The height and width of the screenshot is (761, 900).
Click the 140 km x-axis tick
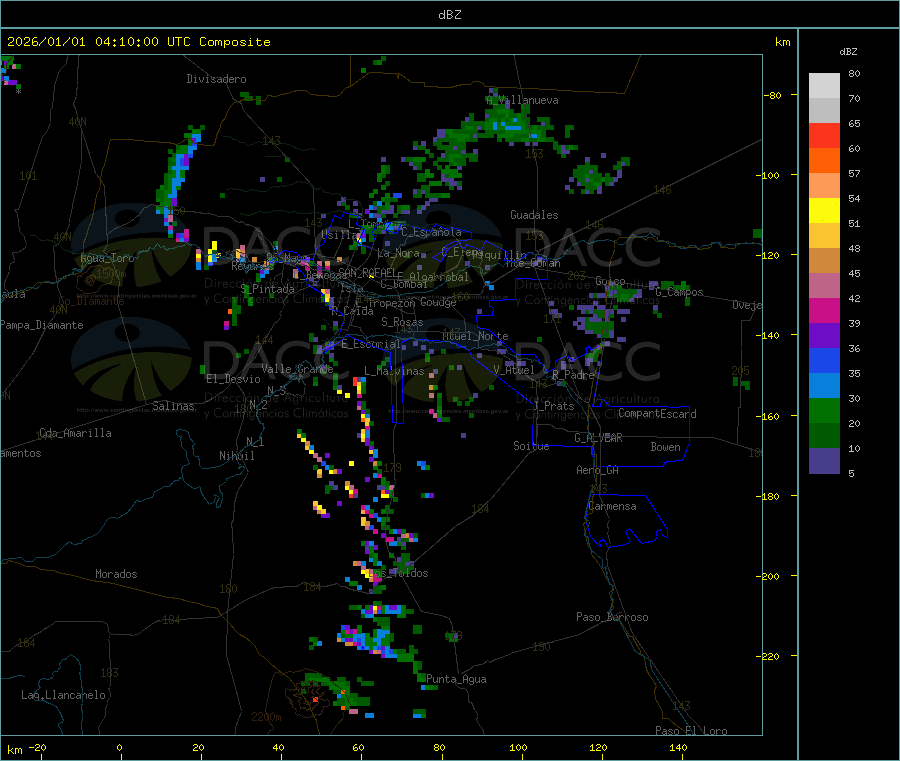(x=678, y=747)
